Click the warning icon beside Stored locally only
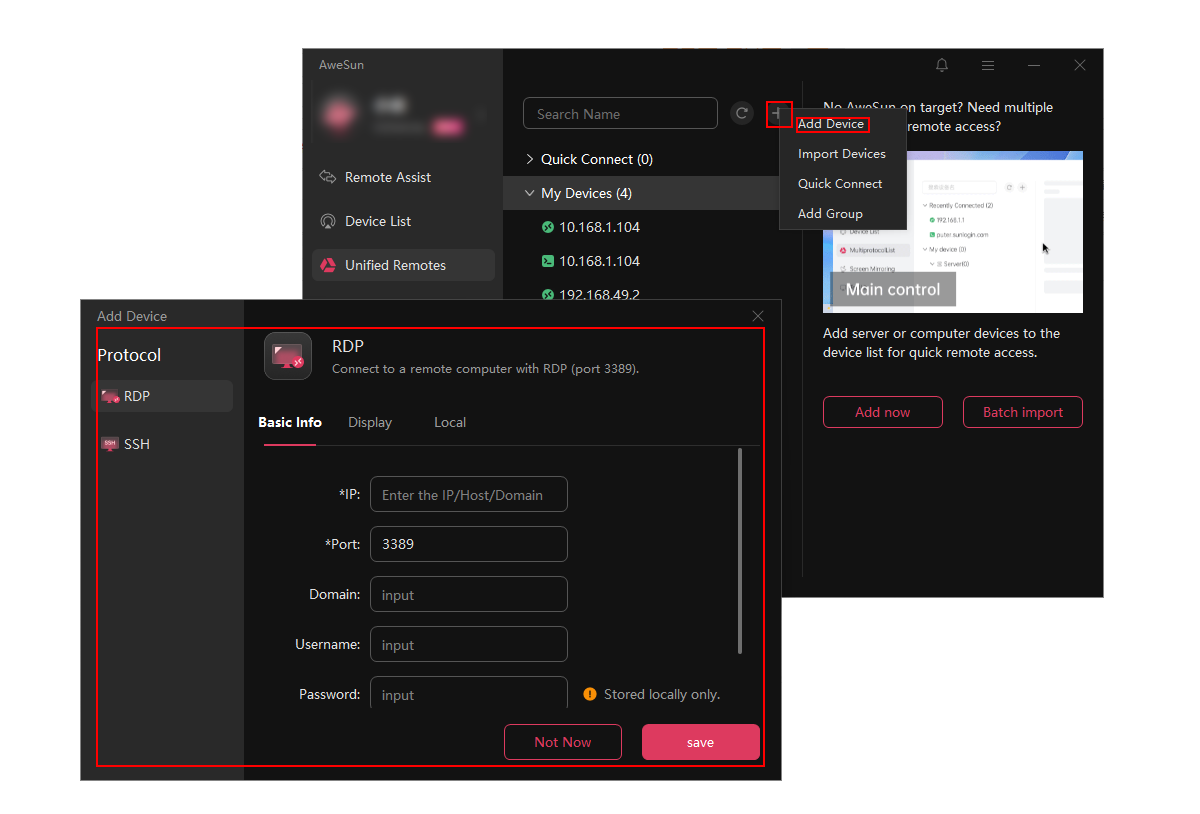Image resolution: width=1200 pixels, height=814 pixels. [590, 694]
